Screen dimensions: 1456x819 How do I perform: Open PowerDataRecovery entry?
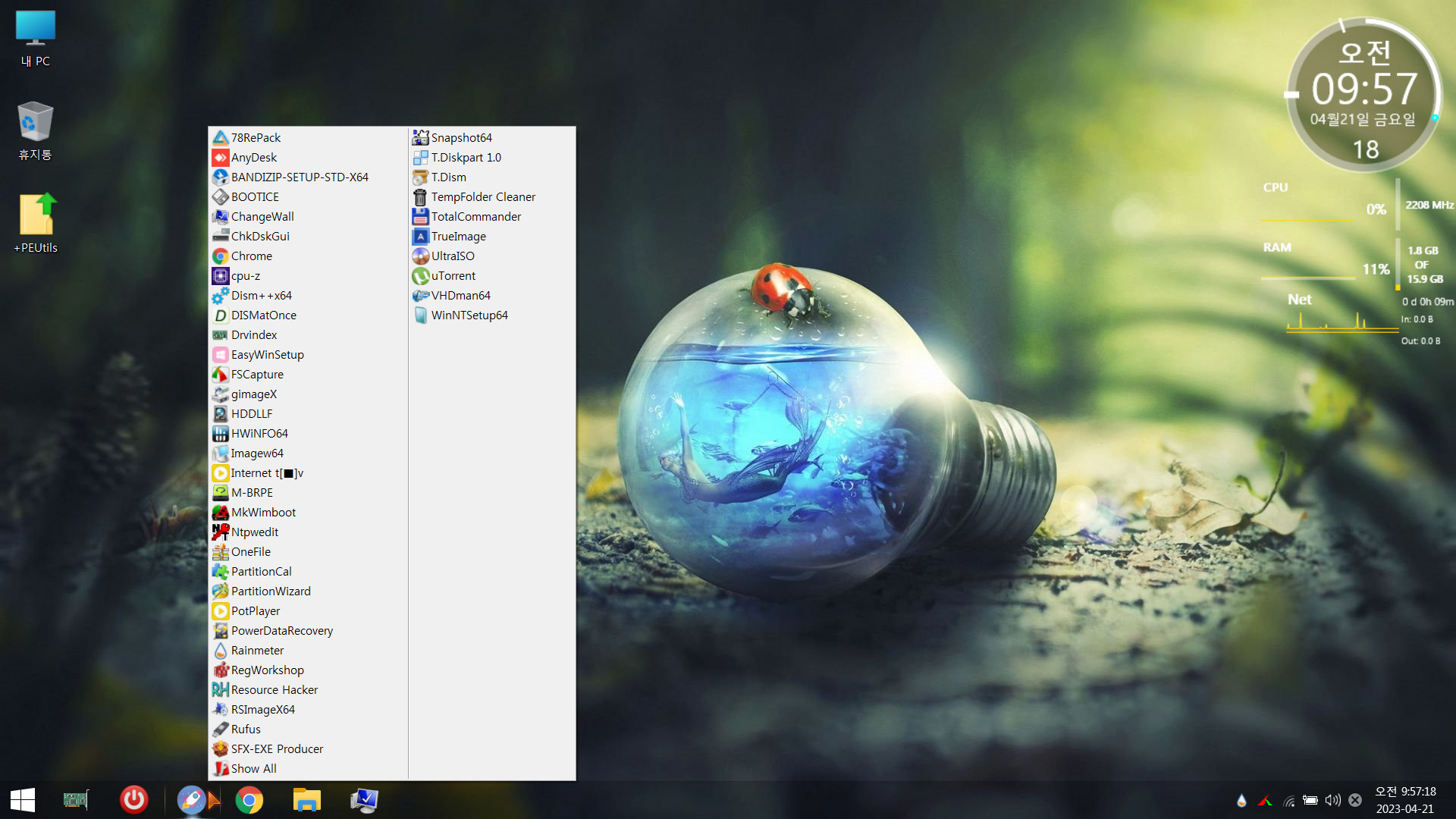pyautogui.click(x=309, y=630)
